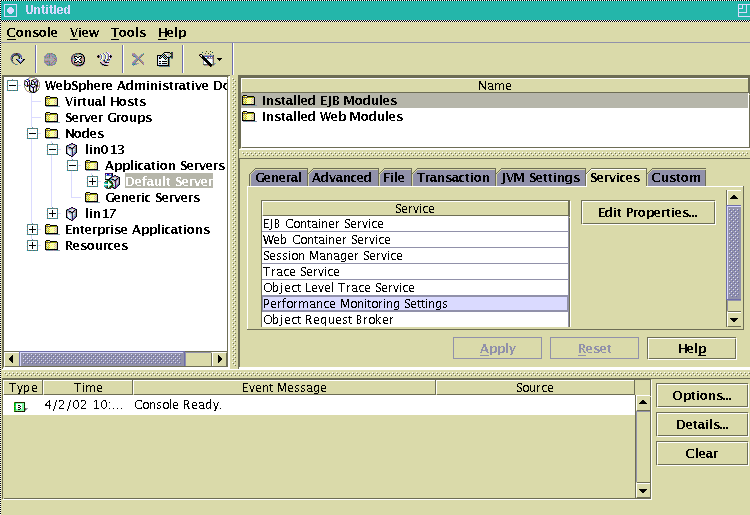This screenshot has height=515, width=750.
Task: Click the tree pane horizontal scrollbar thumb
Action: pos(102,359)
